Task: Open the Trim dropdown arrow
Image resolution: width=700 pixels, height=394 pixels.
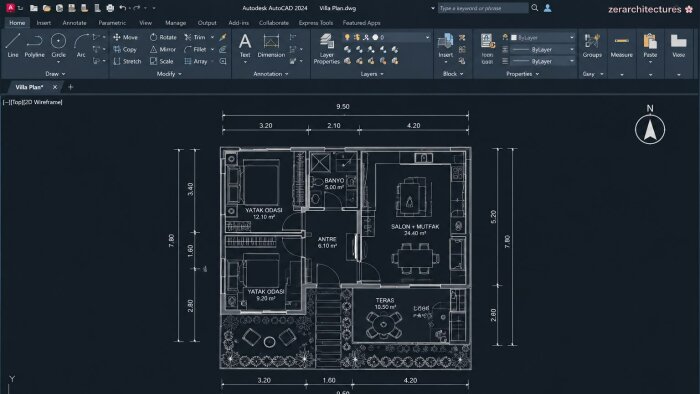Action: click(212, 37)
